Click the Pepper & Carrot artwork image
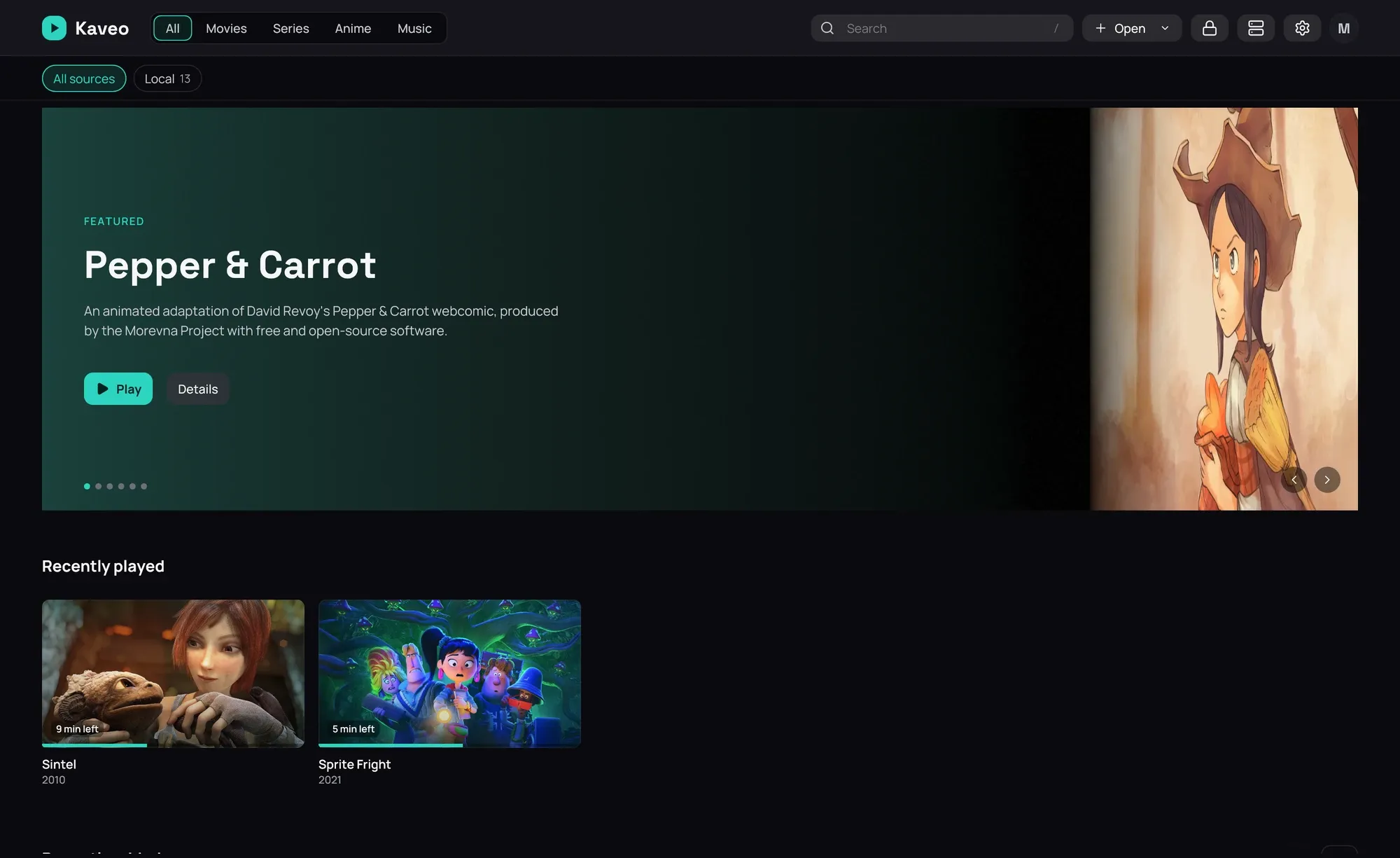Viewport: 1400px width, 858px height. point(1224,309)
